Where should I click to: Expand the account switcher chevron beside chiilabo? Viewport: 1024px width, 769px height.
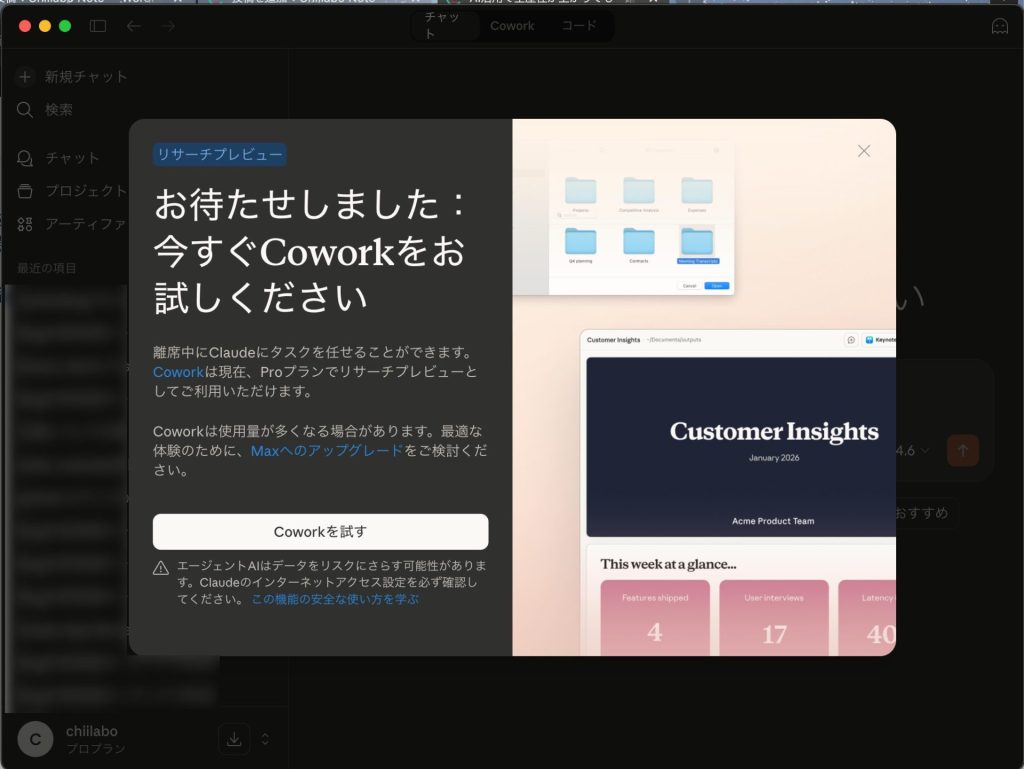click(263, 739)
